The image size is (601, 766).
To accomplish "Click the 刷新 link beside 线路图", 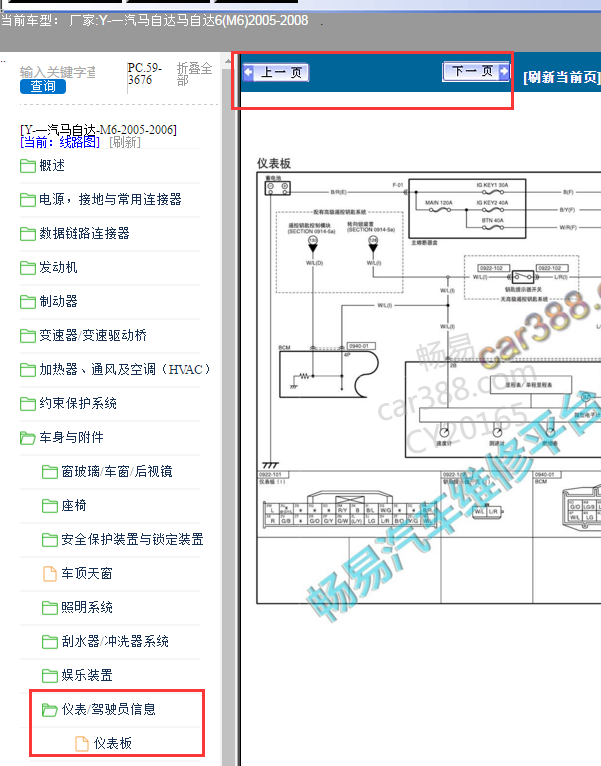I will tap(125, 142).
